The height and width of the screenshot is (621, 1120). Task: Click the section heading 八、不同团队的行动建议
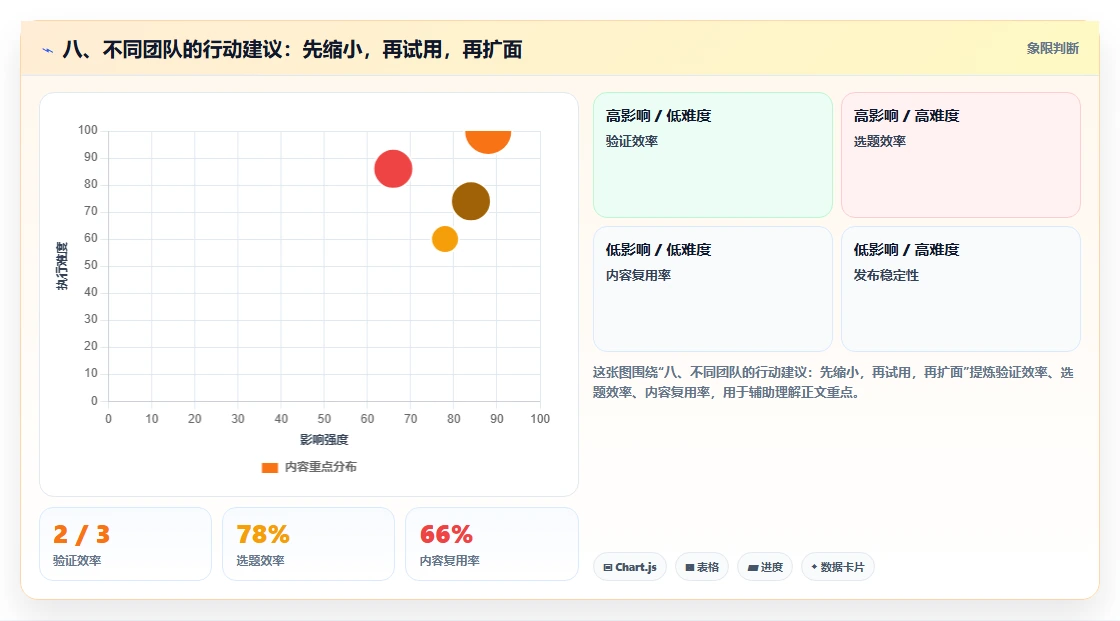click(292, 49)
